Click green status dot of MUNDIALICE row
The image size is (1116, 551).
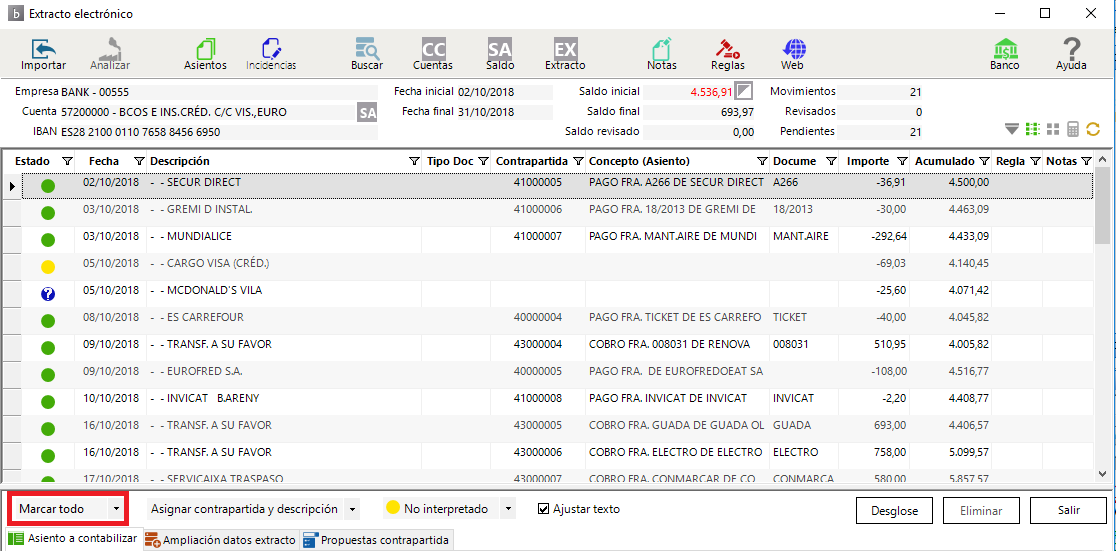(48, 240)
